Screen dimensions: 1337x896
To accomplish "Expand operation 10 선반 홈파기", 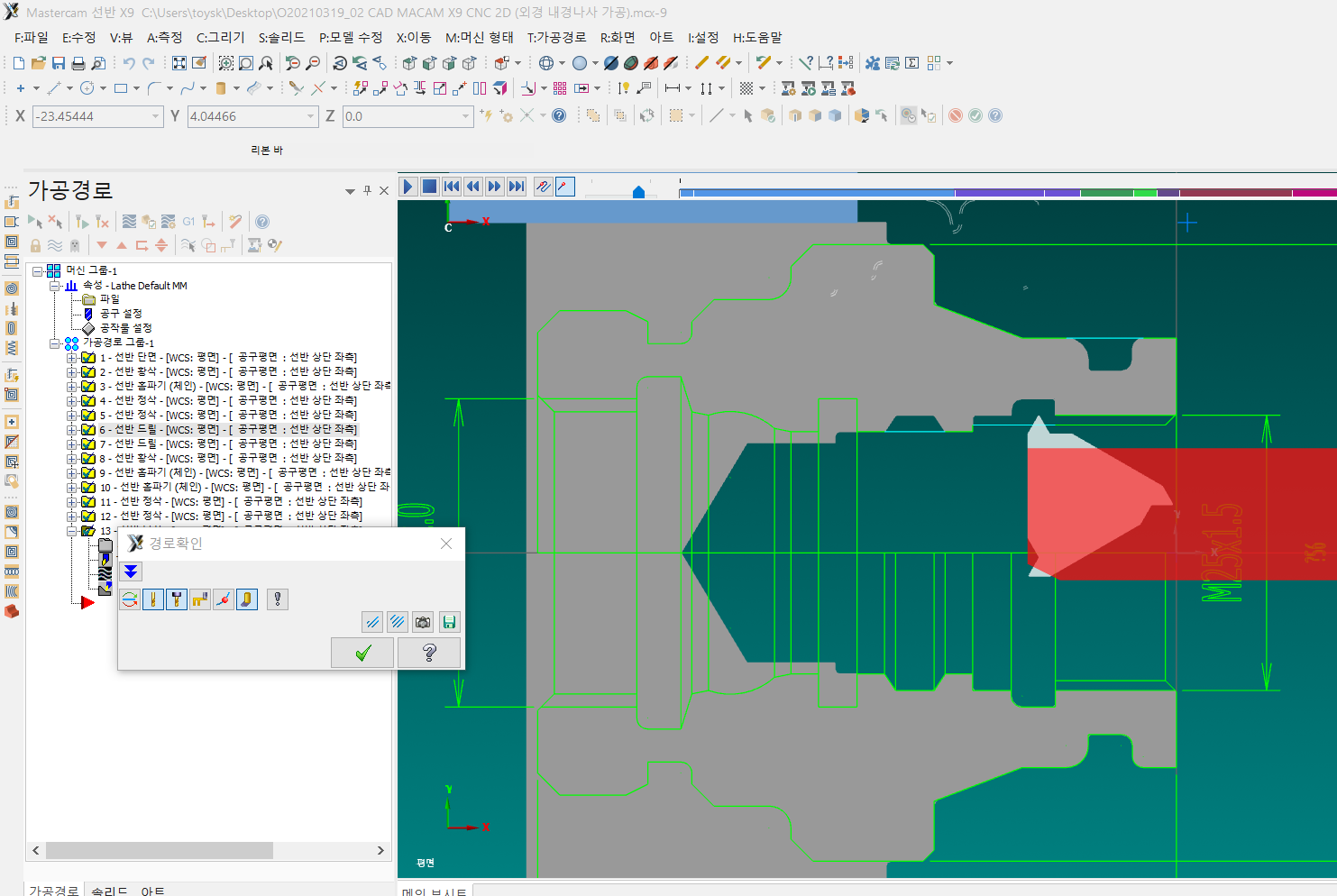I will (71, 488).
